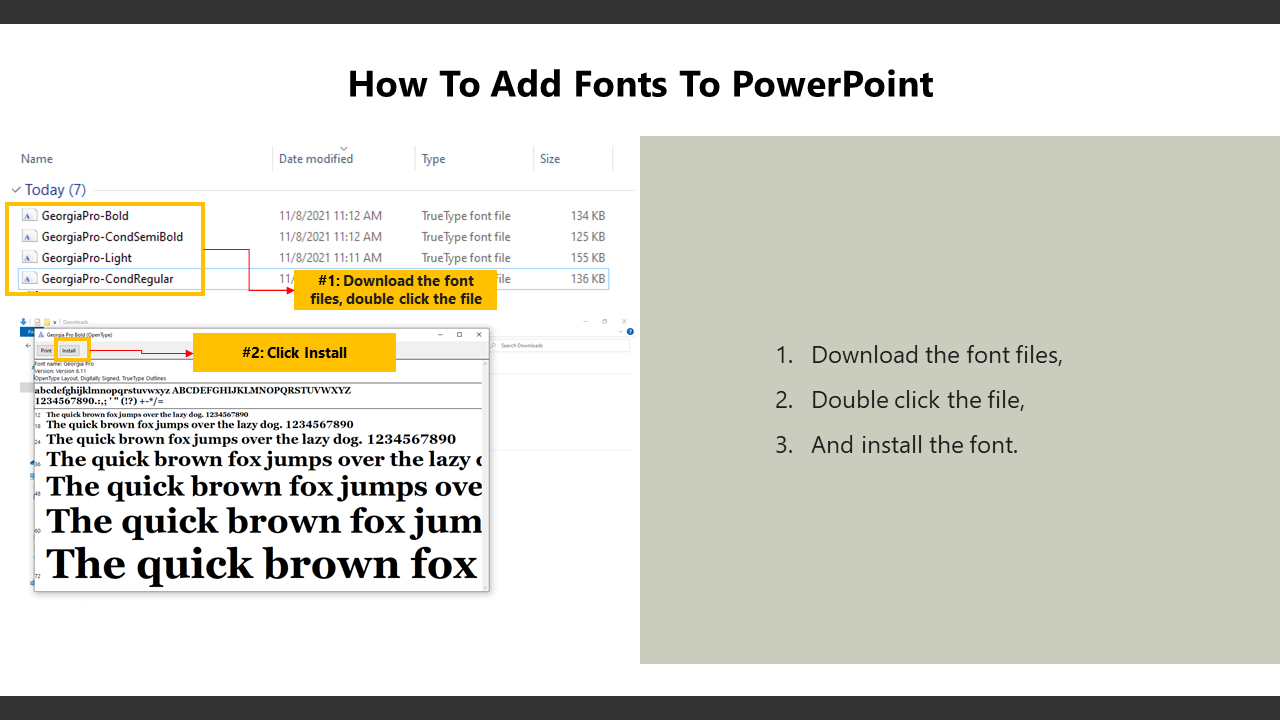Click GeorgiaPro-CondSemiBold's TrueType font file cell
Screen dimensions: 1280x720
tap(466, 237)
